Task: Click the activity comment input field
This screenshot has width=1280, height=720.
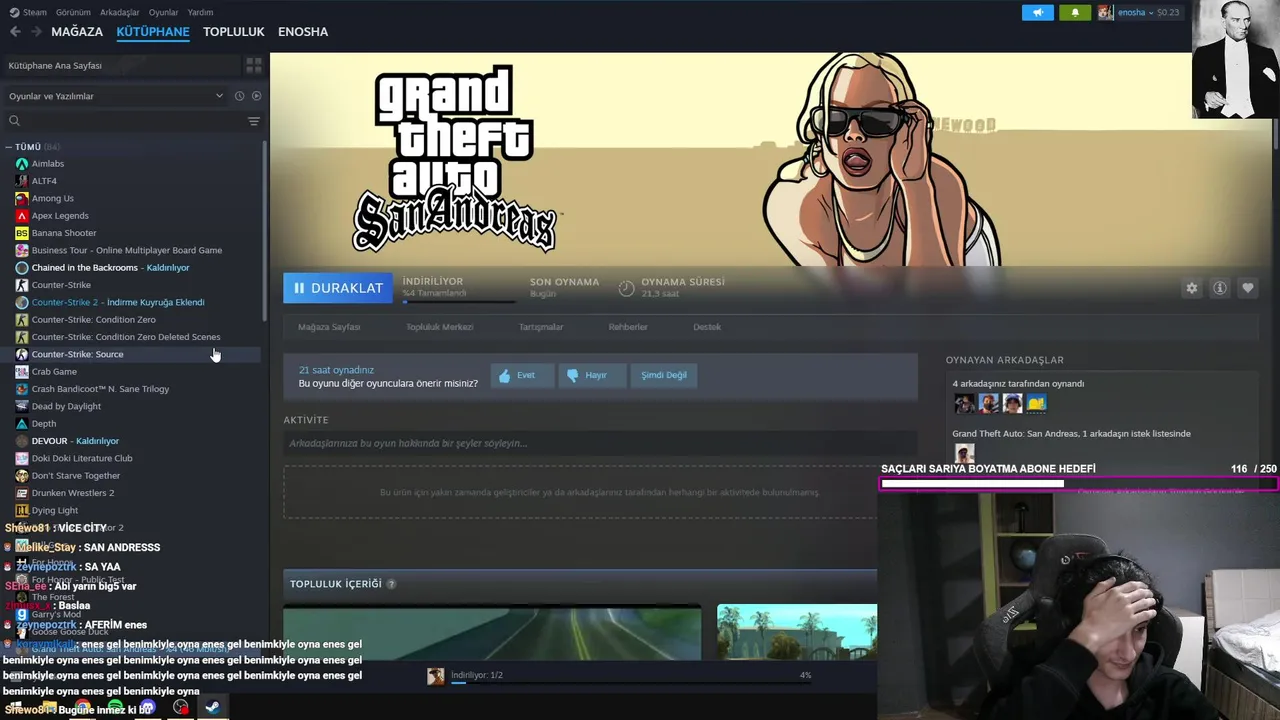Action: [x=600, y=443]
